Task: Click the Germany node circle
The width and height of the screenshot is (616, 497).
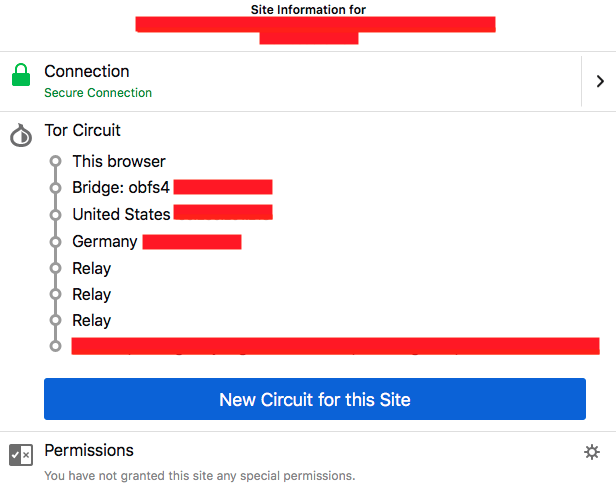Action: pyautogui.click(x=55, y=242)
